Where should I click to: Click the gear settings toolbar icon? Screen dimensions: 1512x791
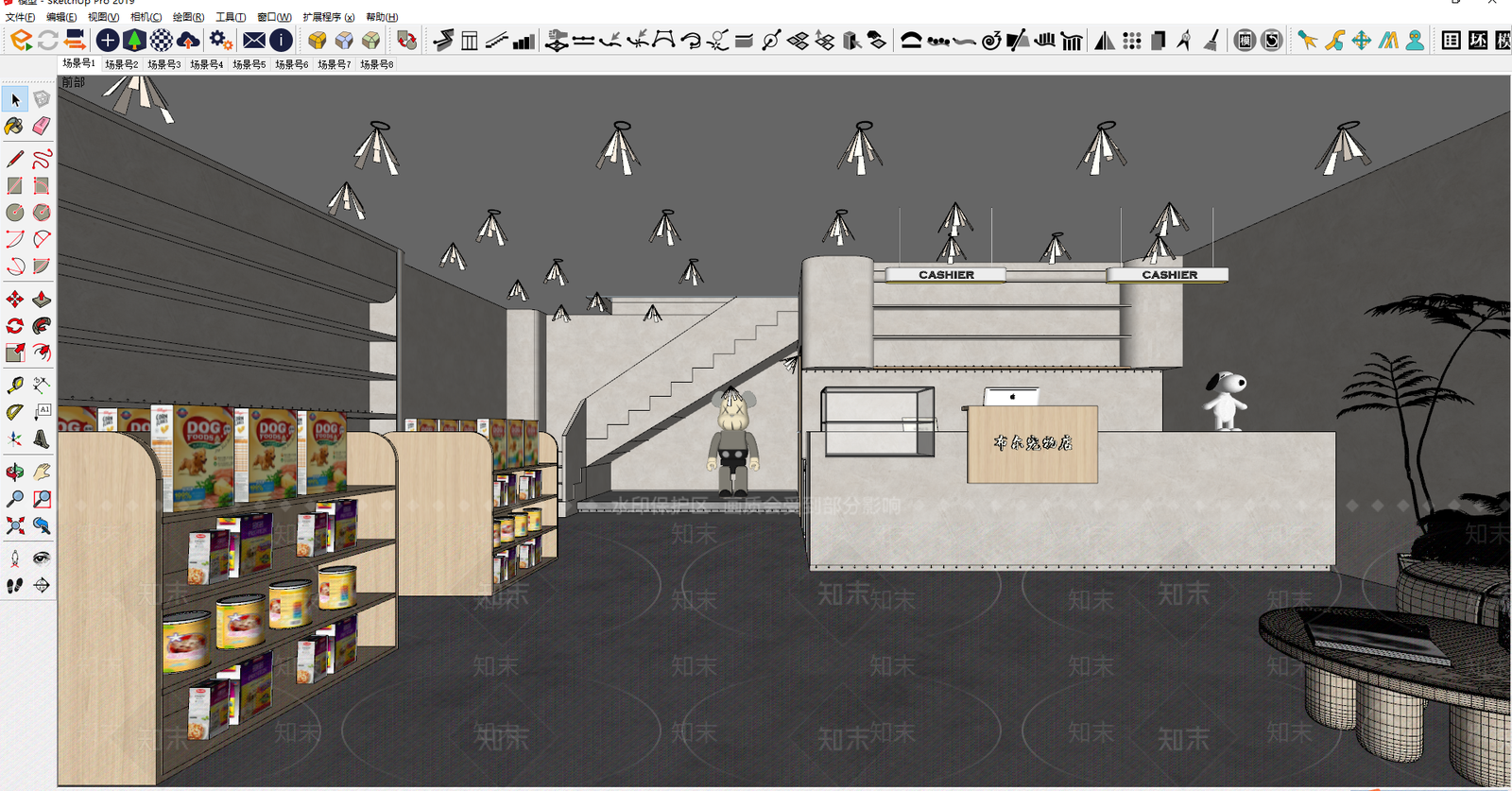pos(220,40)
